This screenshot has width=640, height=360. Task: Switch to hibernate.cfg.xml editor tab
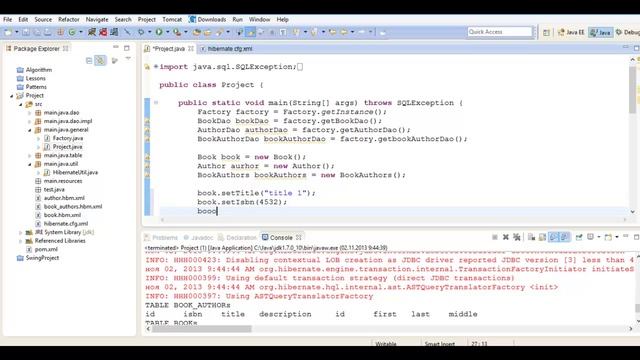pos(227,49)
